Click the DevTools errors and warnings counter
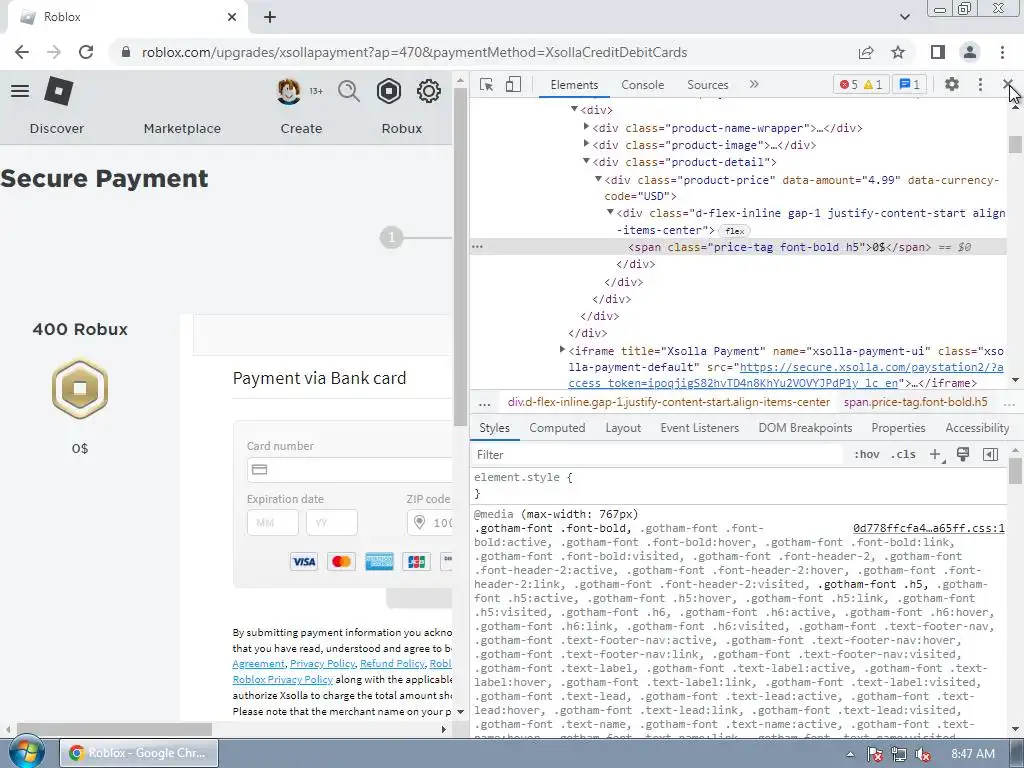Screen dimensions: 1024x768 [861, 84]
